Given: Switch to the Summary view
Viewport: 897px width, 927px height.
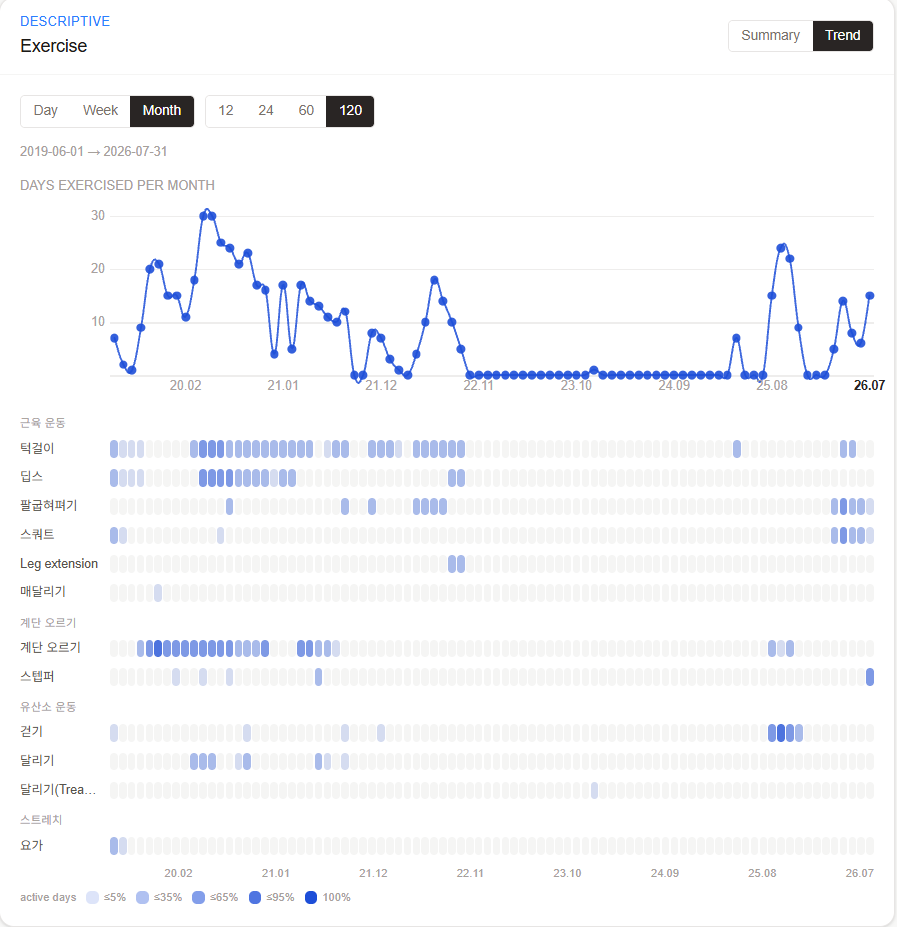Looking at the screenshot, I should pos(770,35).
